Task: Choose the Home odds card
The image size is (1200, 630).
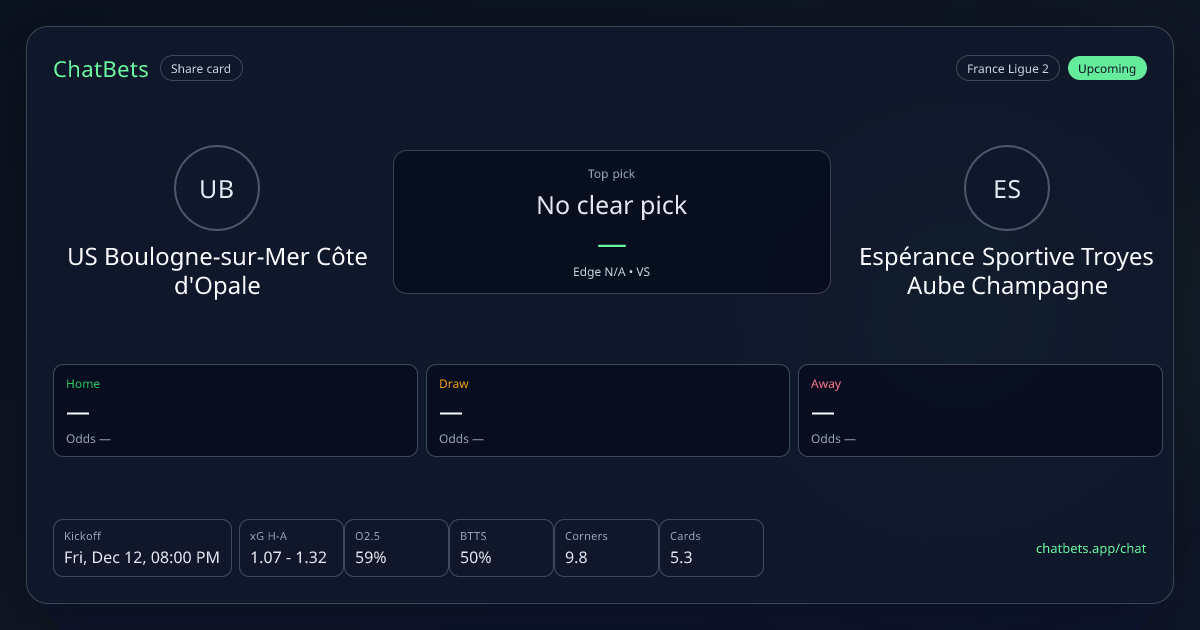Action: [235, 410]
